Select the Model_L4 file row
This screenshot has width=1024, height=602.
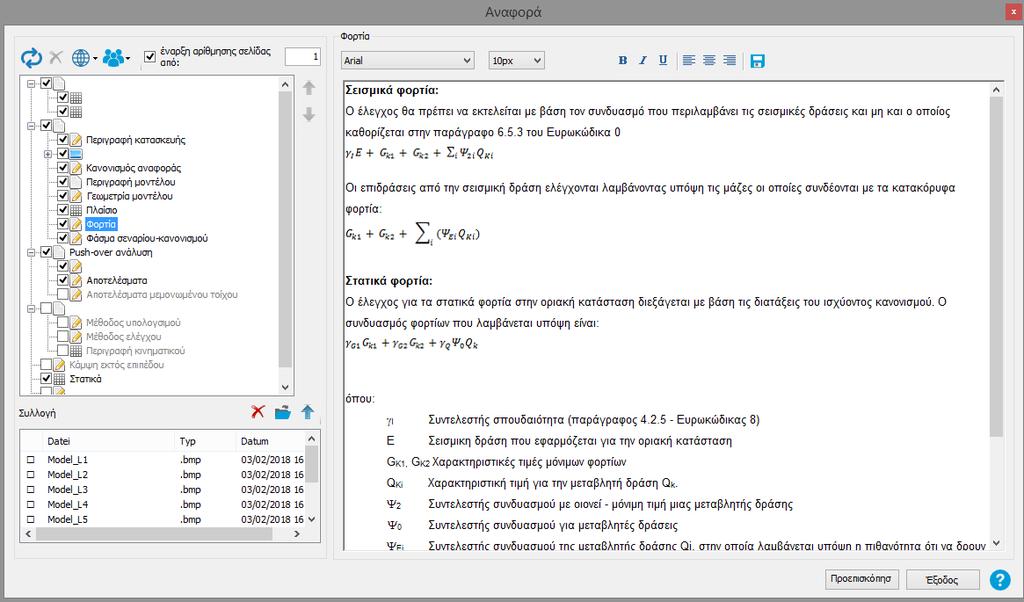pos(163,505)
